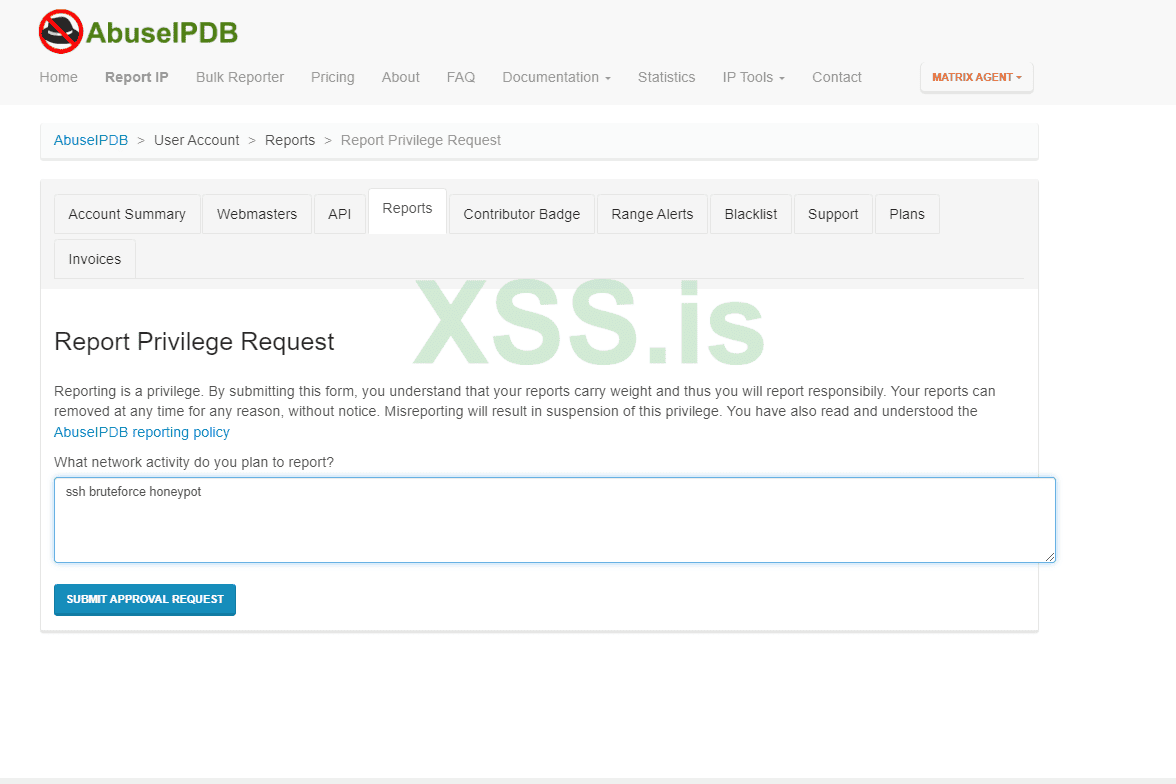
Task: Switch to the Blacklist tab
Action: click(x=750, y=214)
